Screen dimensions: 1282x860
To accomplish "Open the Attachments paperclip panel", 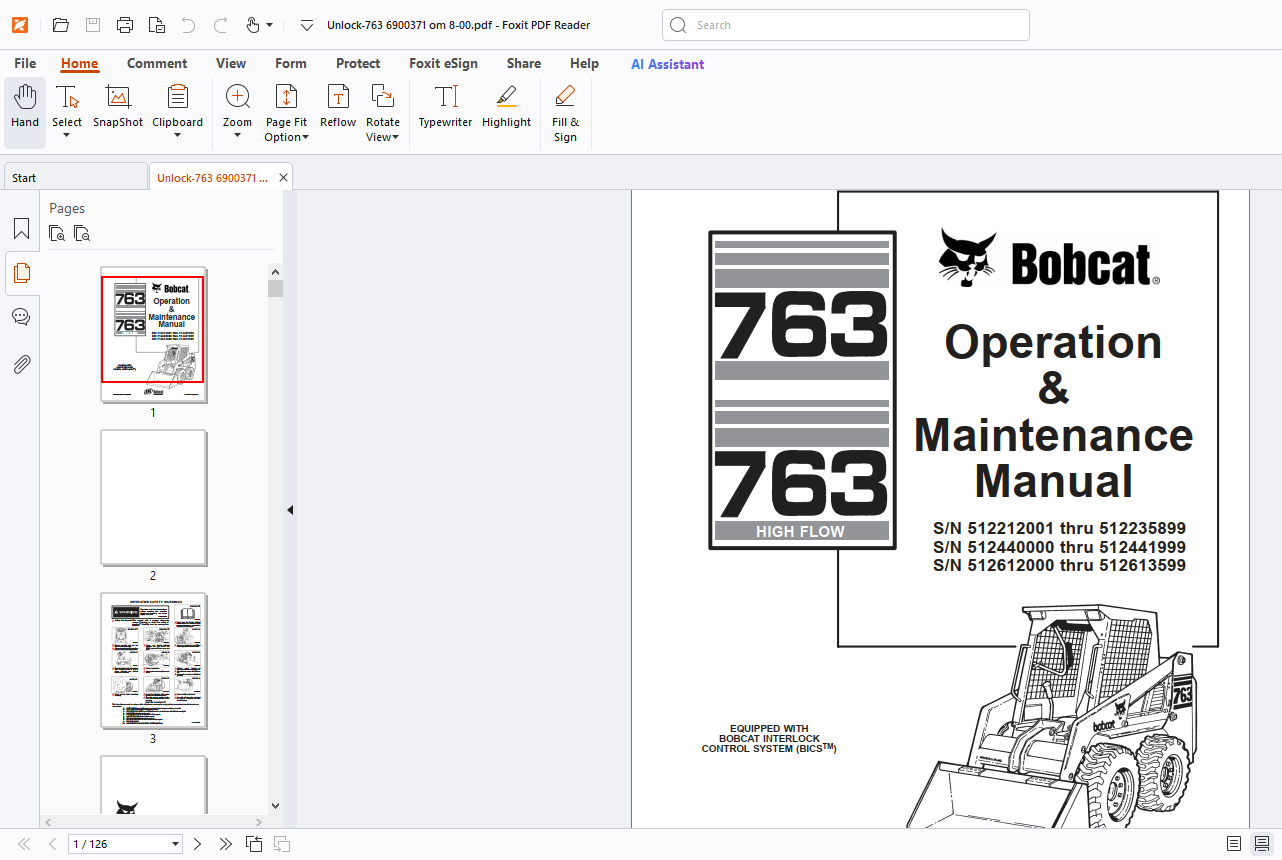I will pos(21,363).
